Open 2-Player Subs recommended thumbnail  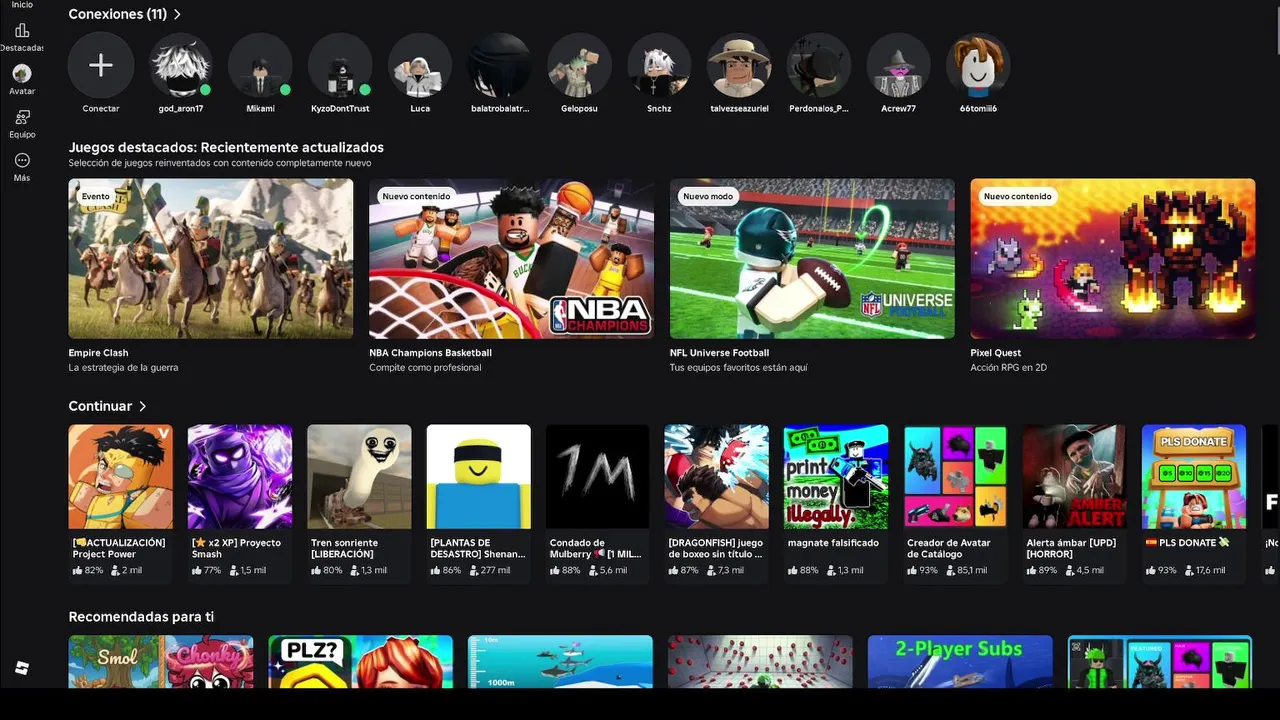[x=960, y=662]
